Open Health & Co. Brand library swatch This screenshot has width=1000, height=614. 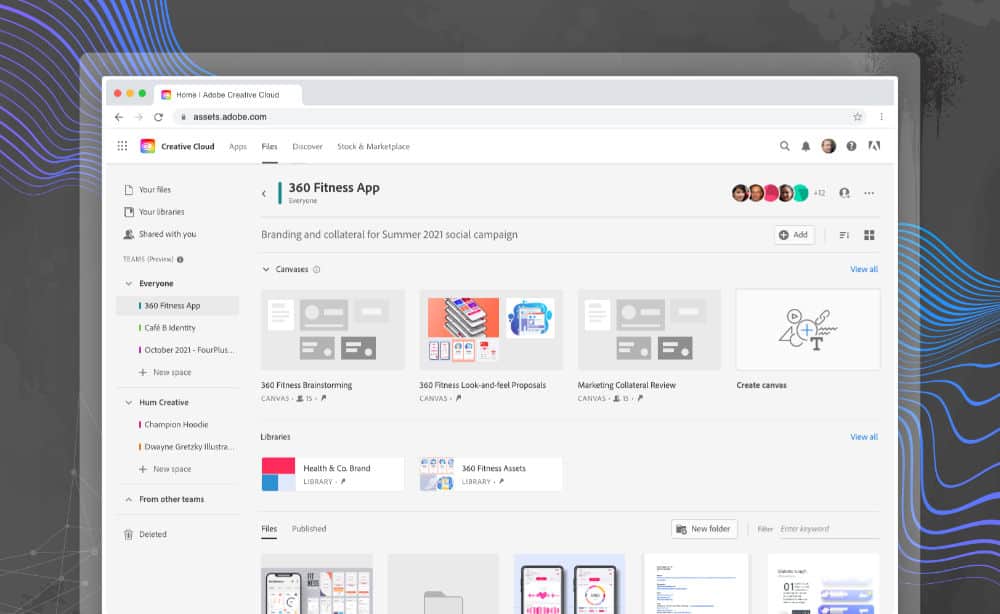(x=278, y=474)
